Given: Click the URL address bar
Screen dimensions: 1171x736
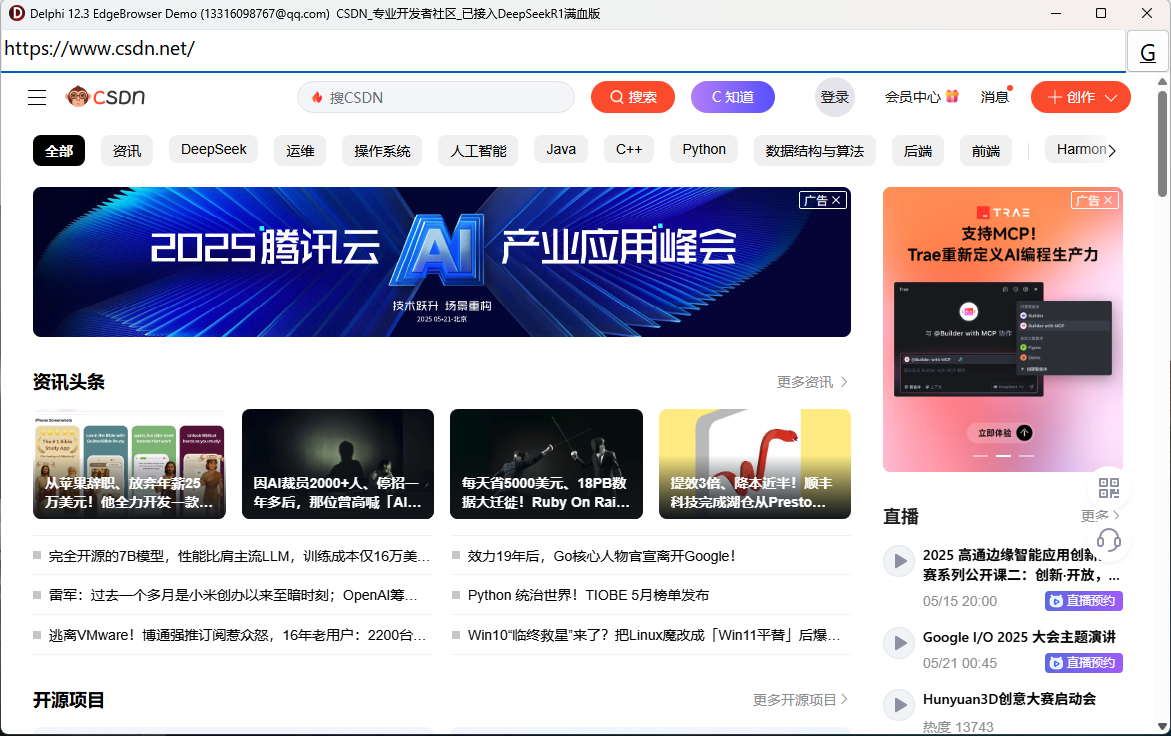Looking at the screenshot, I should 563,49.
